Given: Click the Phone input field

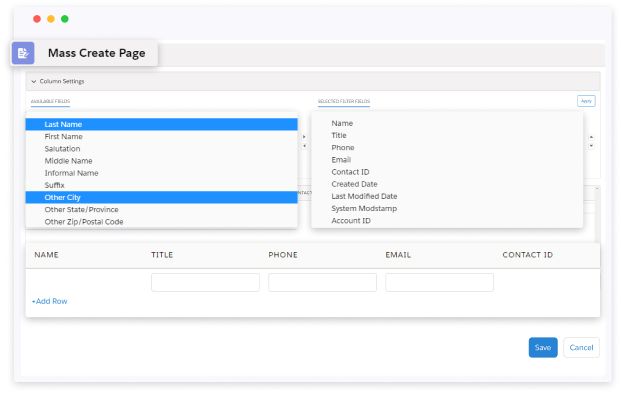Looking at the screenshot, I should click(322, 283).
